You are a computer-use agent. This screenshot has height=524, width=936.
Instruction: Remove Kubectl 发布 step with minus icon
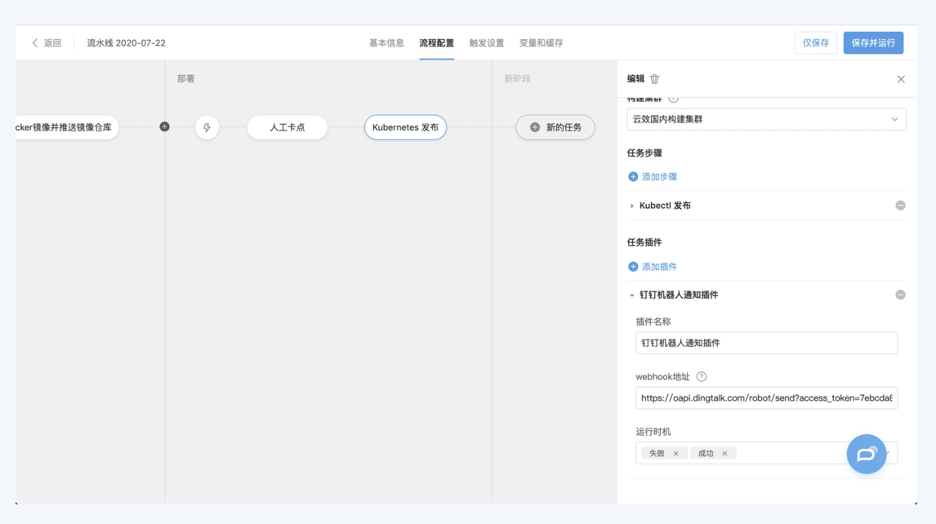[x=900, y=205]
